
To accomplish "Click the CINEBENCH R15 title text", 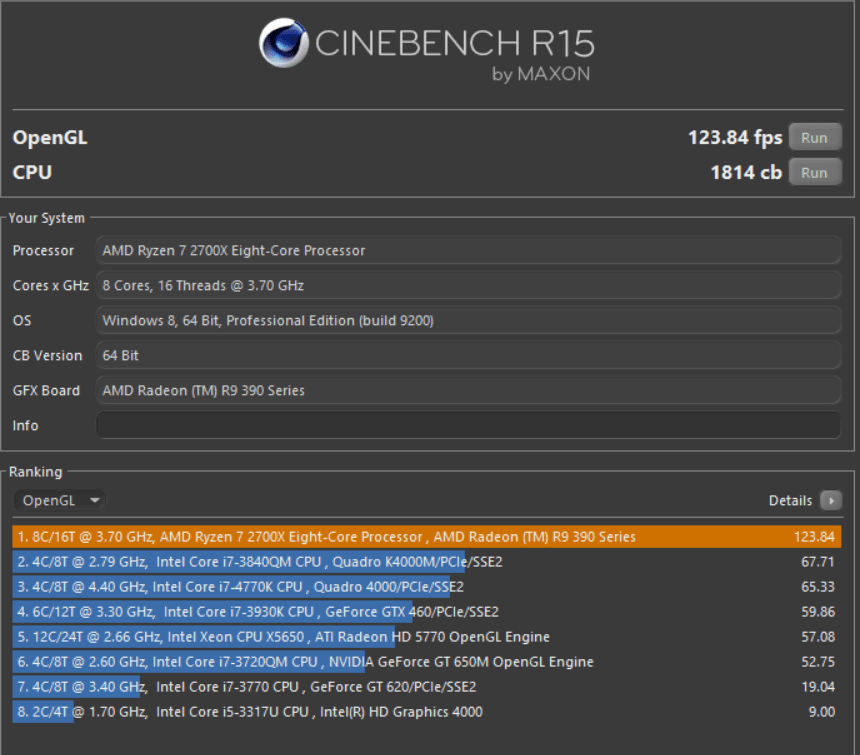I will tap(455, 43).
